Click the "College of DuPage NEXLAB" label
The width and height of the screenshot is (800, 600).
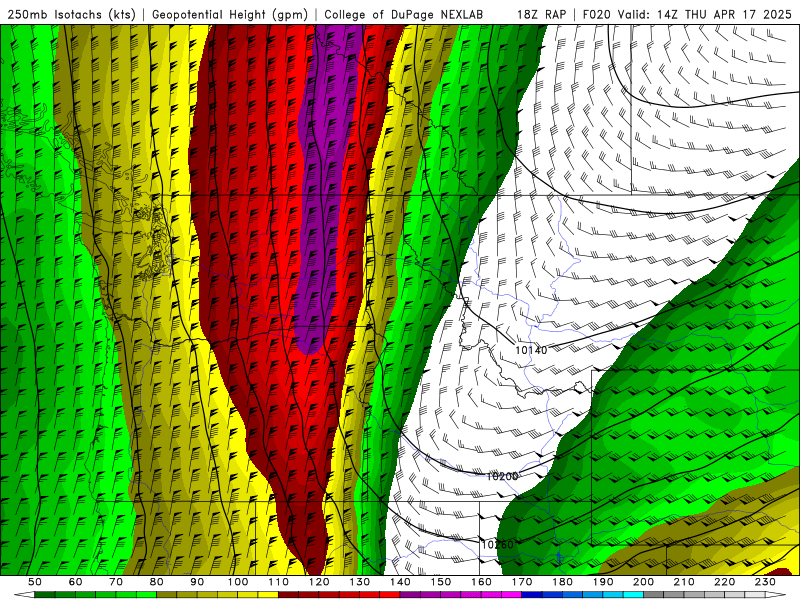coord(404,14)
